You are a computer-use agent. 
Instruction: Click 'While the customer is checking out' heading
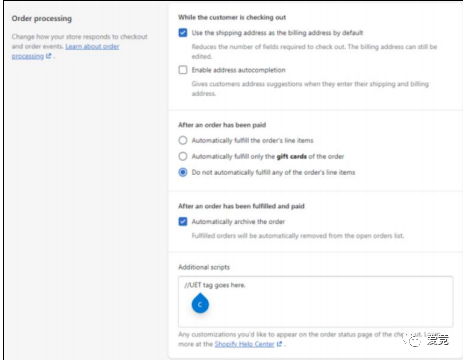(x=232, y=17)
